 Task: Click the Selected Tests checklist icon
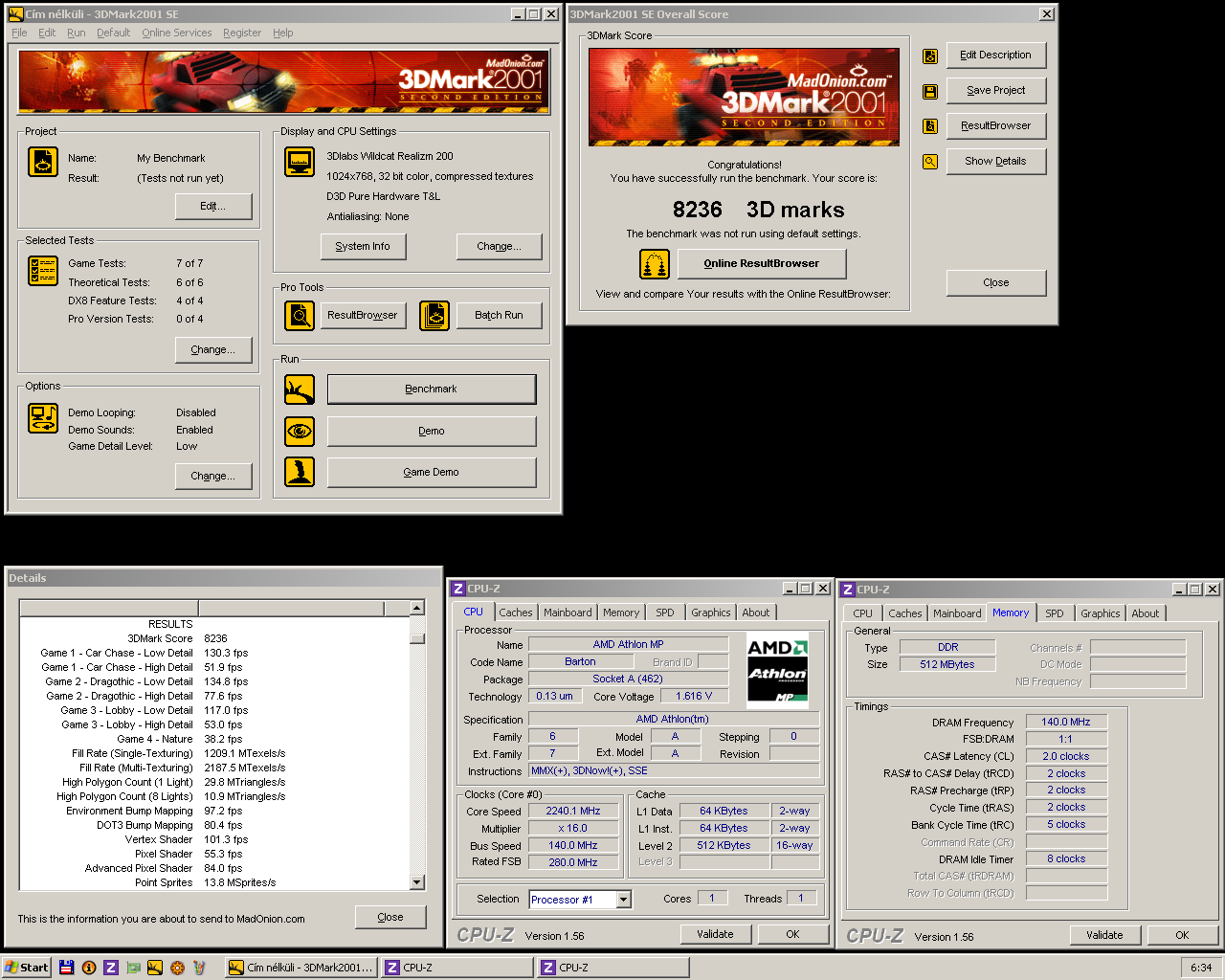[x=43, y=271]
